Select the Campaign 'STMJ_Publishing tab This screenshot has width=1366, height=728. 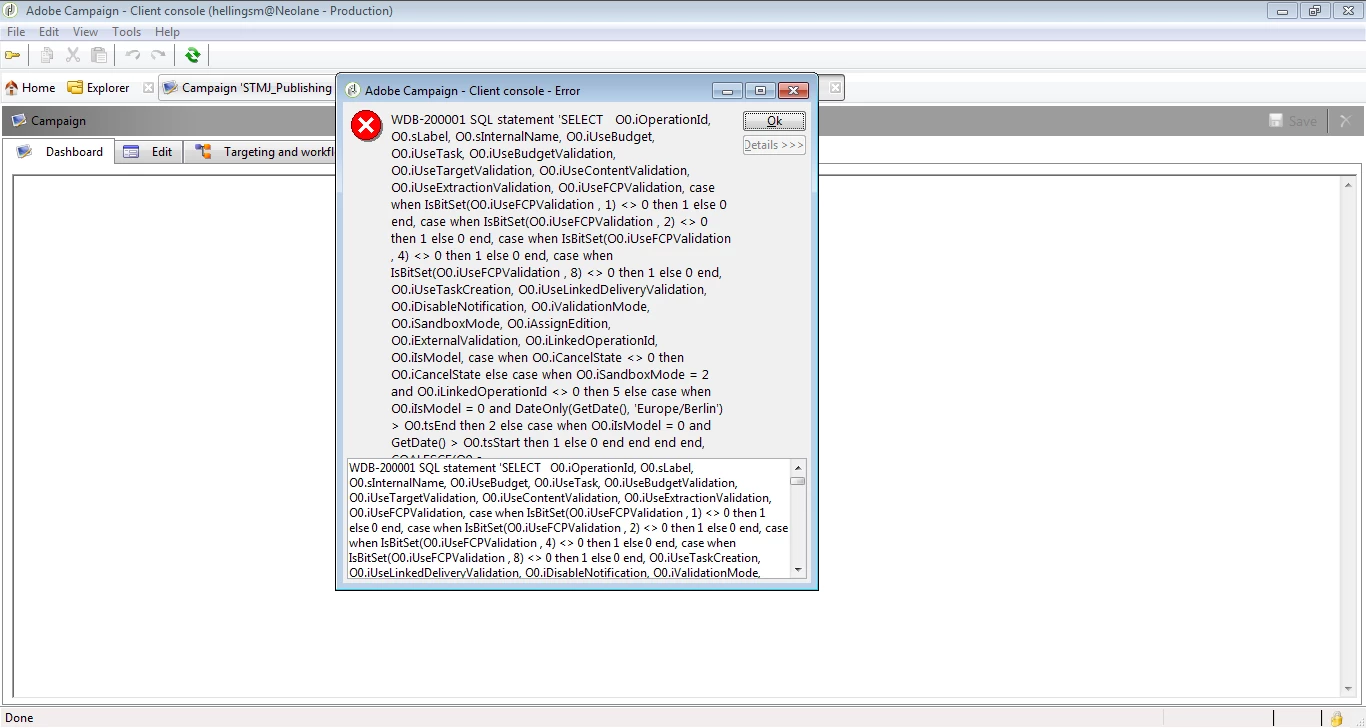tap(247, 88)
